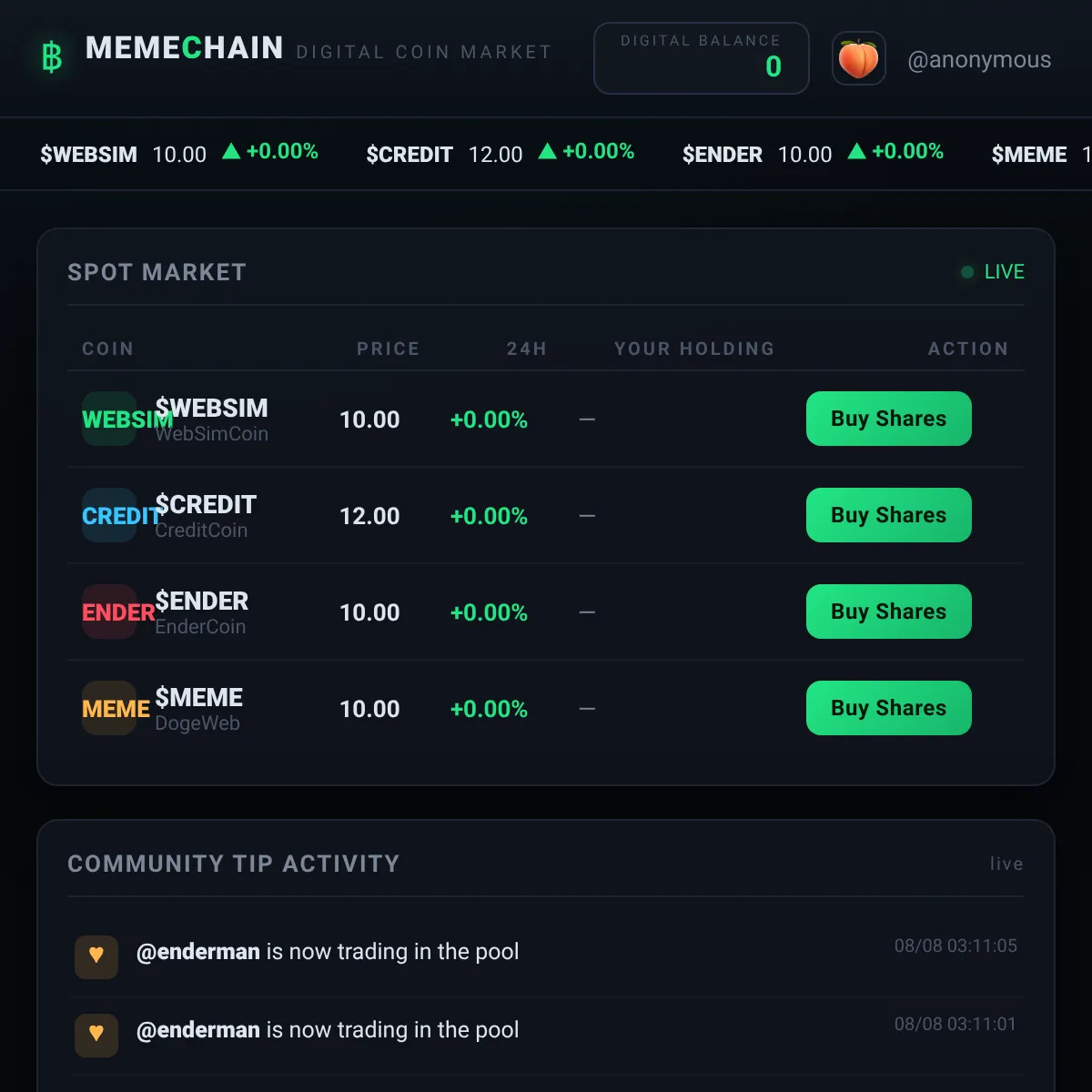Image resolution: width=1092 pixels, height=1092 pixels.
Task: Buy Shares of $ENDER
Action: pyautogui.click(x=888, y=612)
